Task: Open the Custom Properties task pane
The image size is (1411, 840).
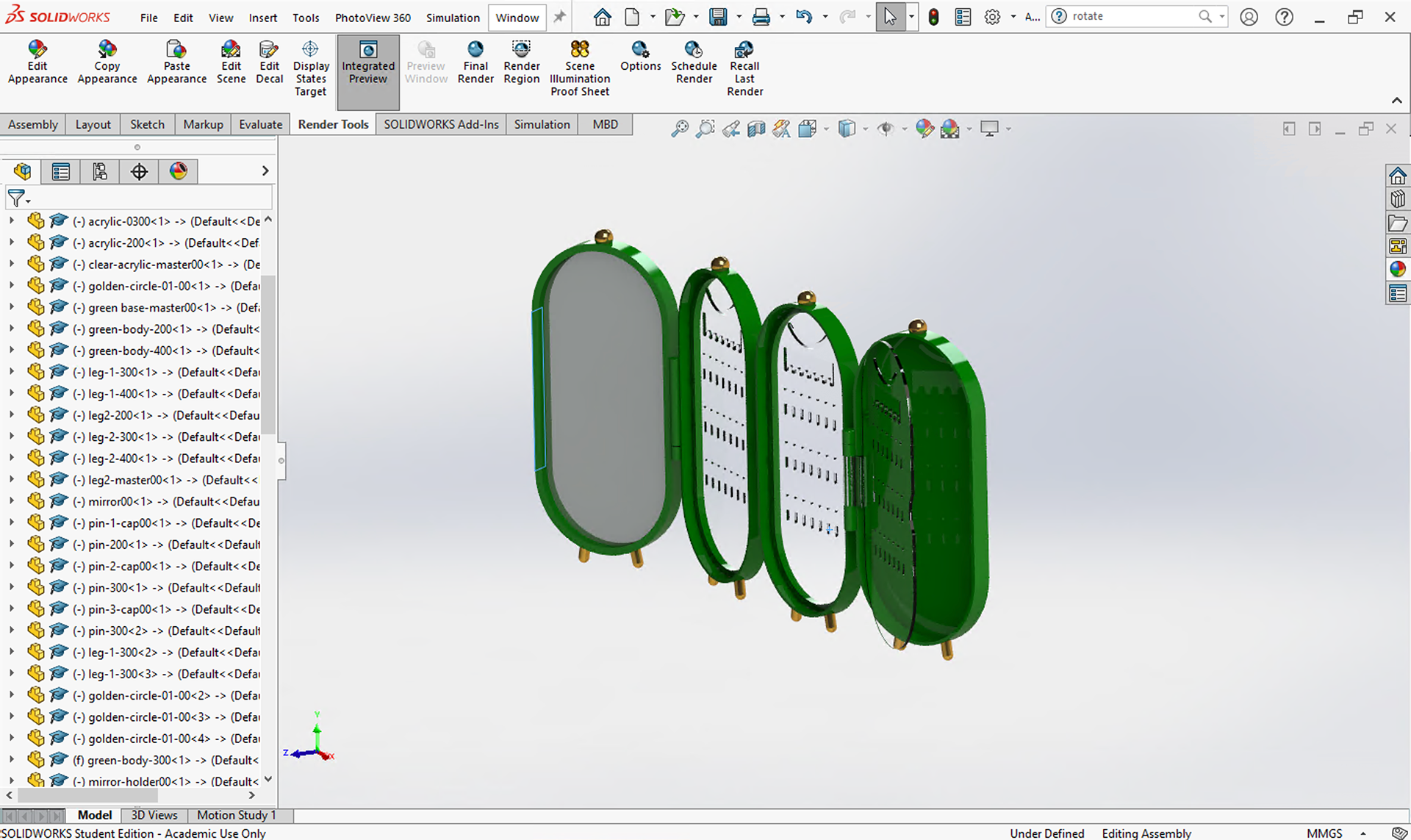Action: click(1397, 293)
